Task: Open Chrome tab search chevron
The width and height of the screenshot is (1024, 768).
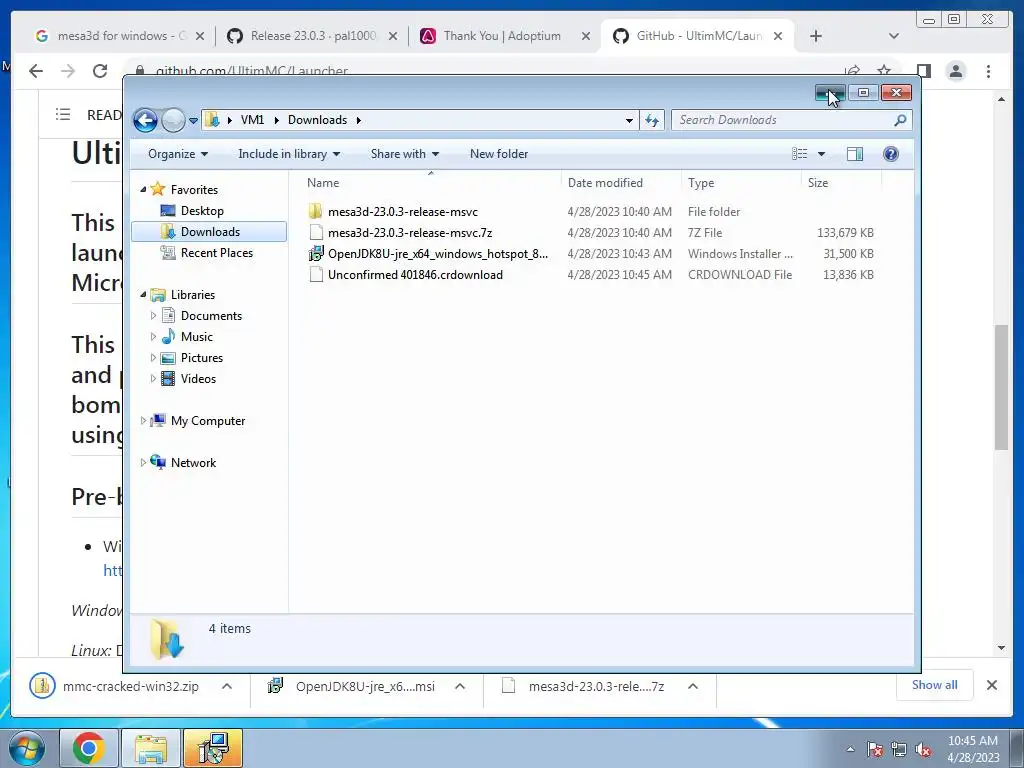Action: pyautogui.click(x=894, y=36)
